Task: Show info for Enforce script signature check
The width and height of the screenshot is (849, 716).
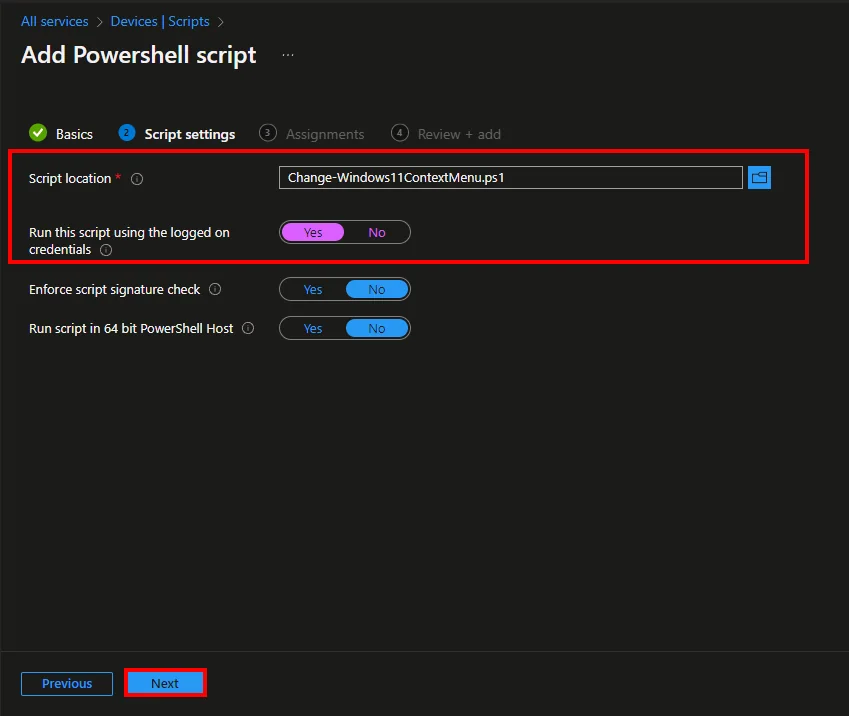Action: pos(215,289)
